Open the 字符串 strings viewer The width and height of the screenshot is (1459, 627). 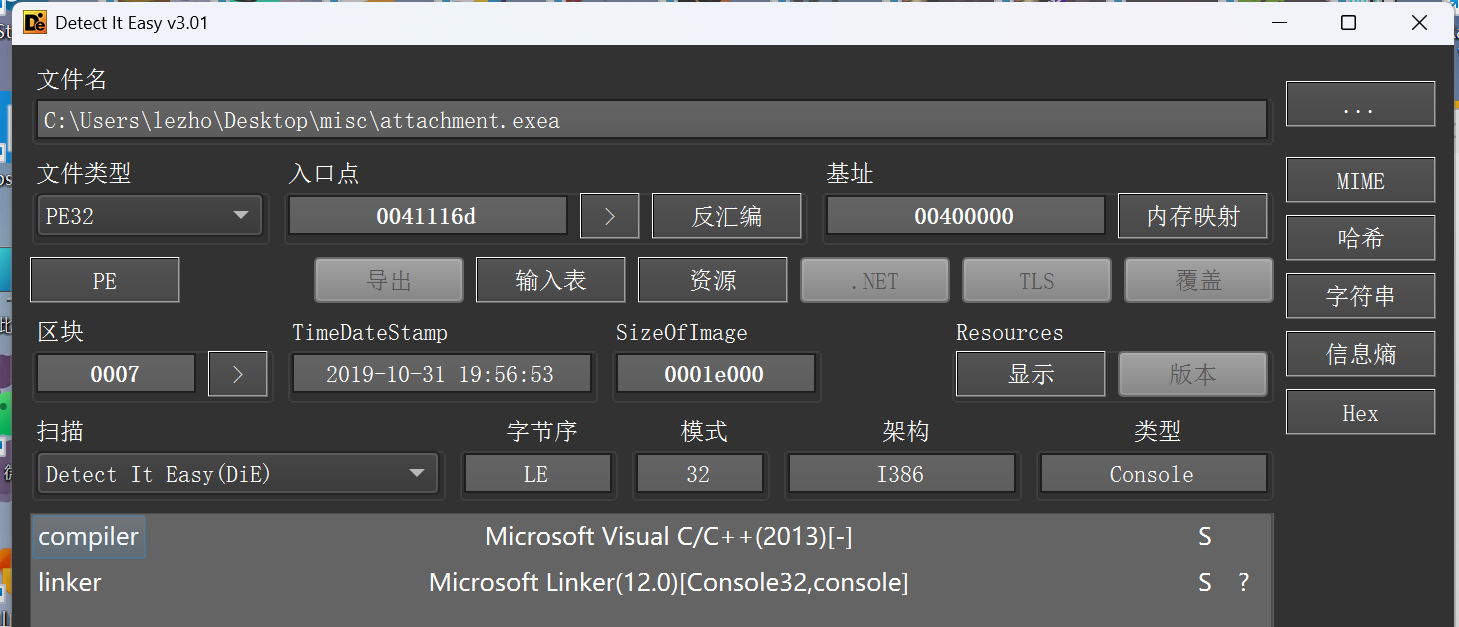[x=1360, y=296]
